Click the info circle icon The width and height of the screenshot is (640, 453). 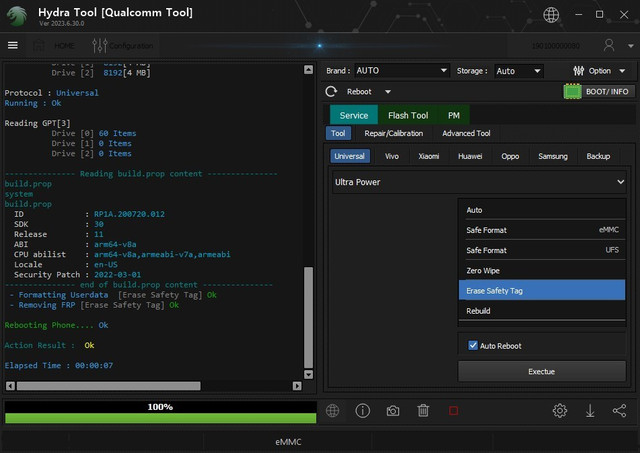click(x=362, y=411)
